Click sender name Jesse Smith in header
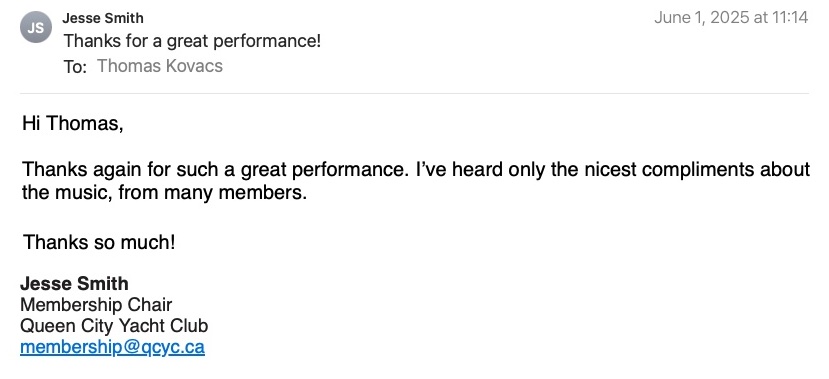The width and height of the screenshot is (829, 379). (x=103, y=18)
